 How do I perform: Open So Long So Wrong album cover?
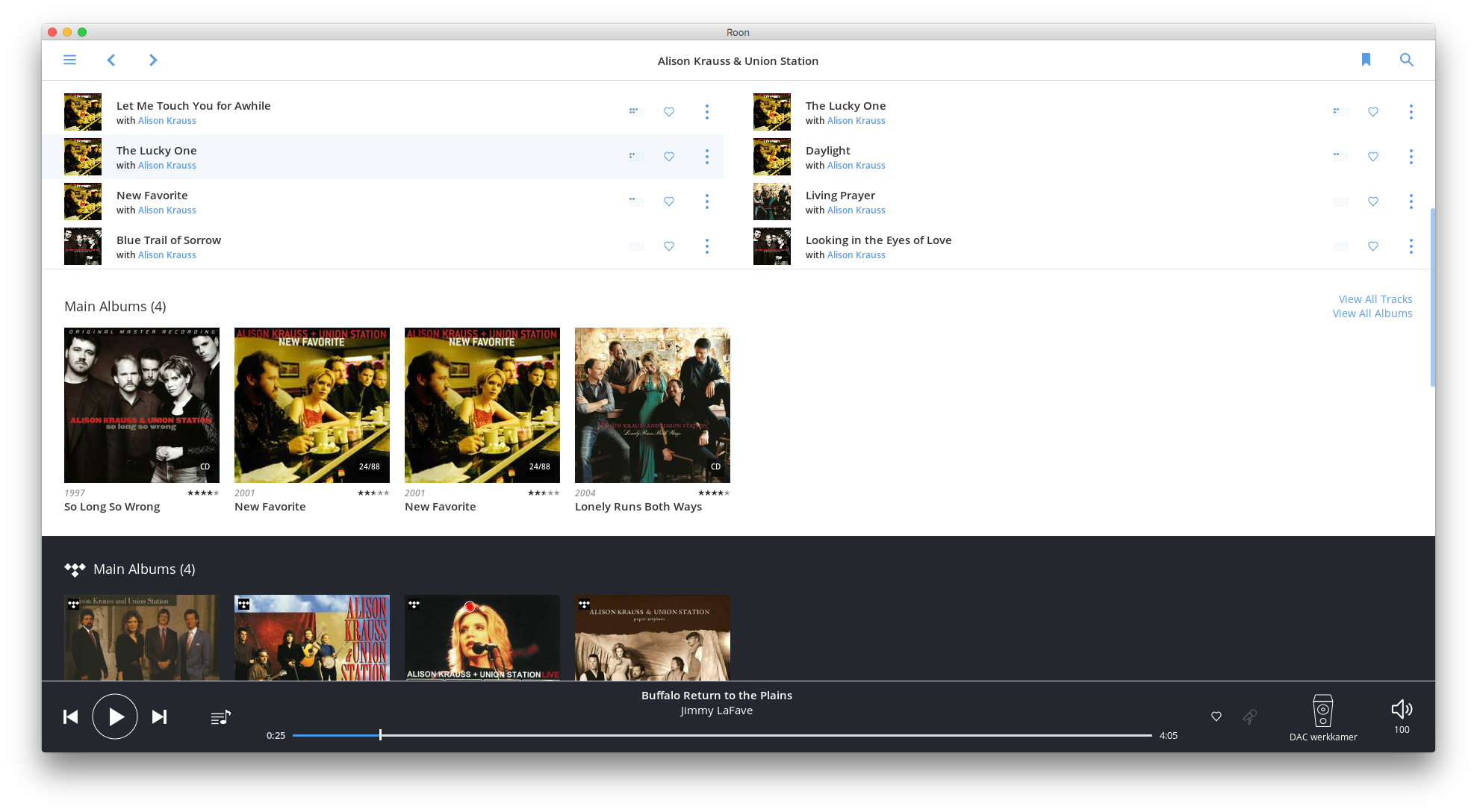[142, 405]
